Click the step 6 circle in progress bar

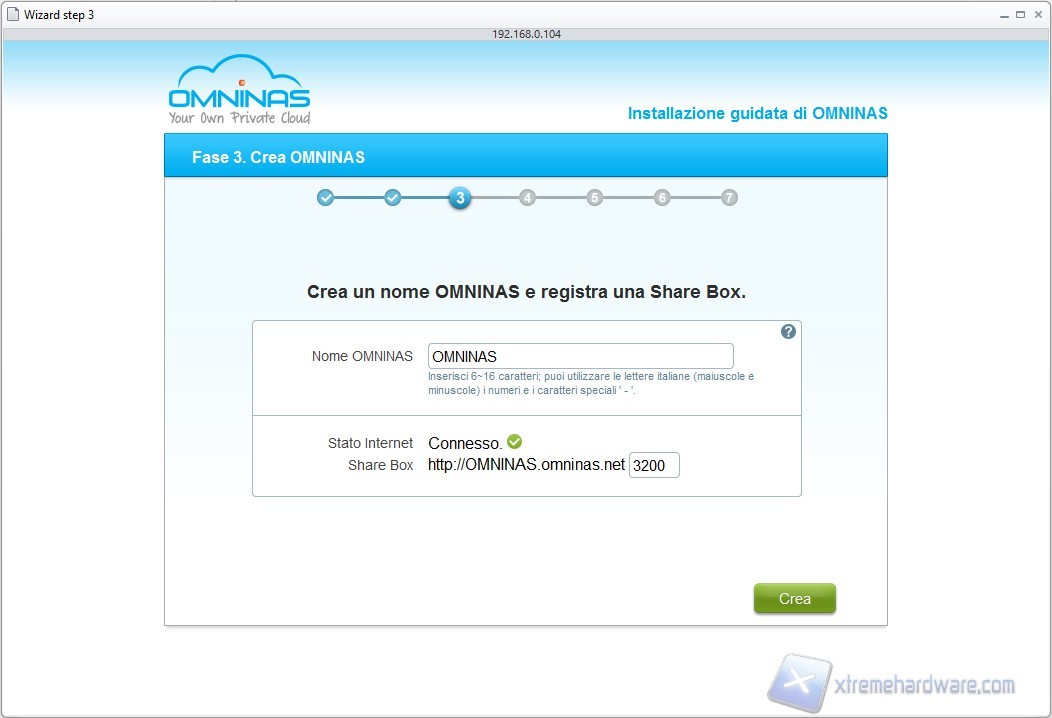click(662, 198)
